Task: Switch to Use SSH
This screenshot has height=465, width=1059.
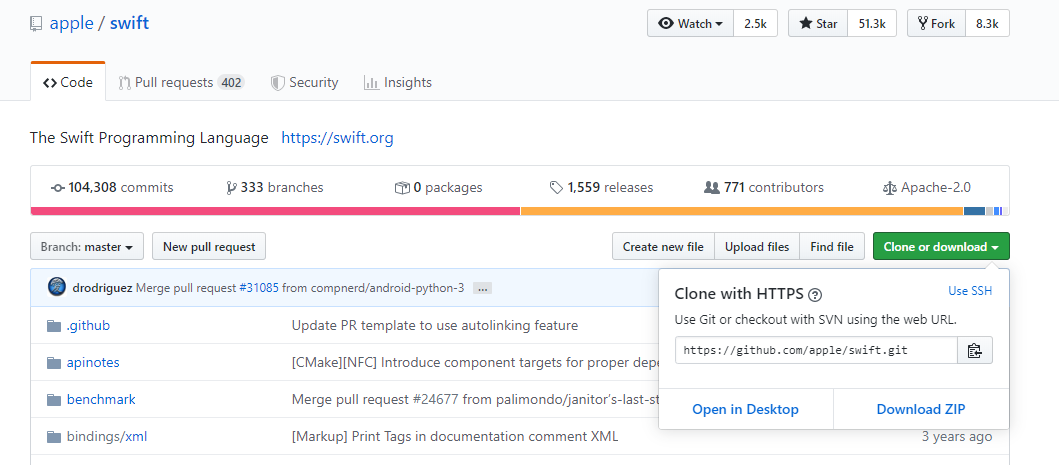Action: tap(969, 291)
